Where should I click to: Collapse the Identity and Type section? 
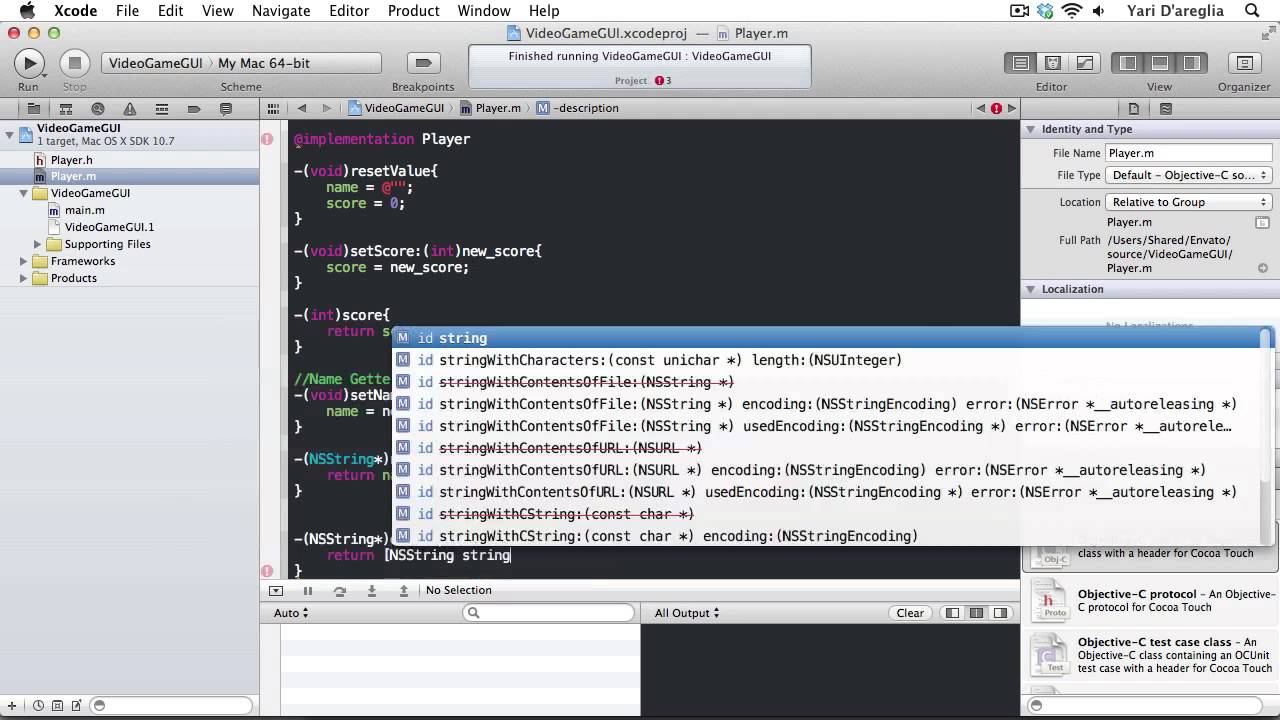pos(1030,129)
